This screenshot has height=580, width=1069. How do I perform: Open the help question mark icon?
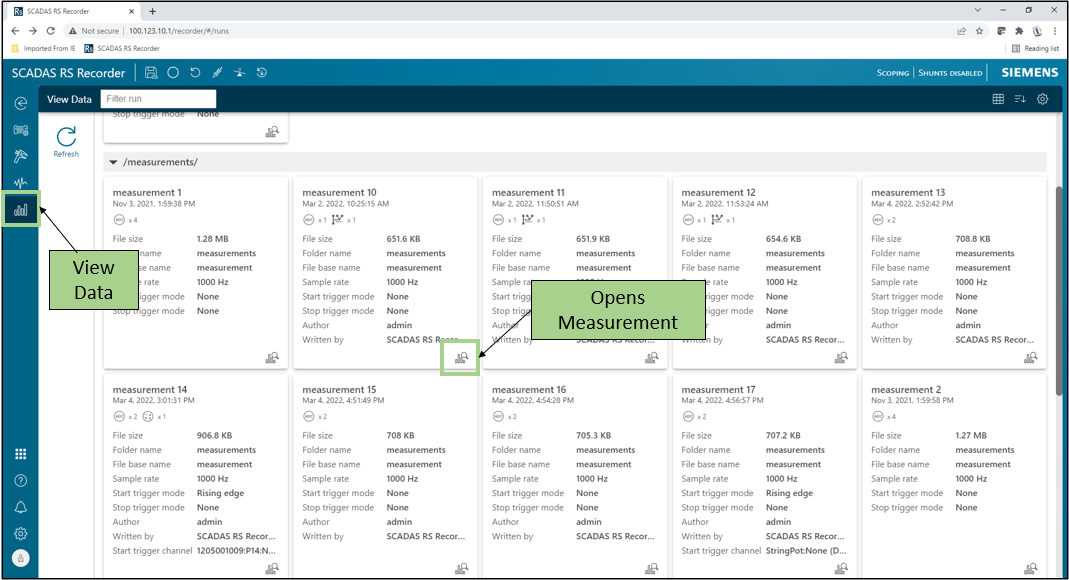tap(20, 481)
